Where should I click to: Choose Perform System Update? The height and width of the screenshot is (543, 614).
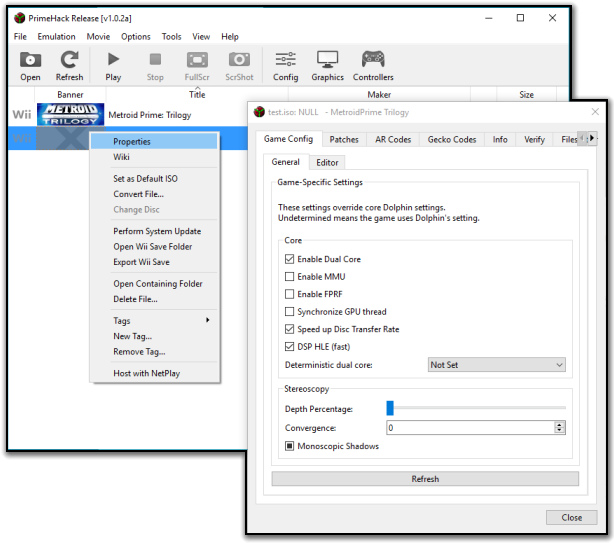click(154, 231)
